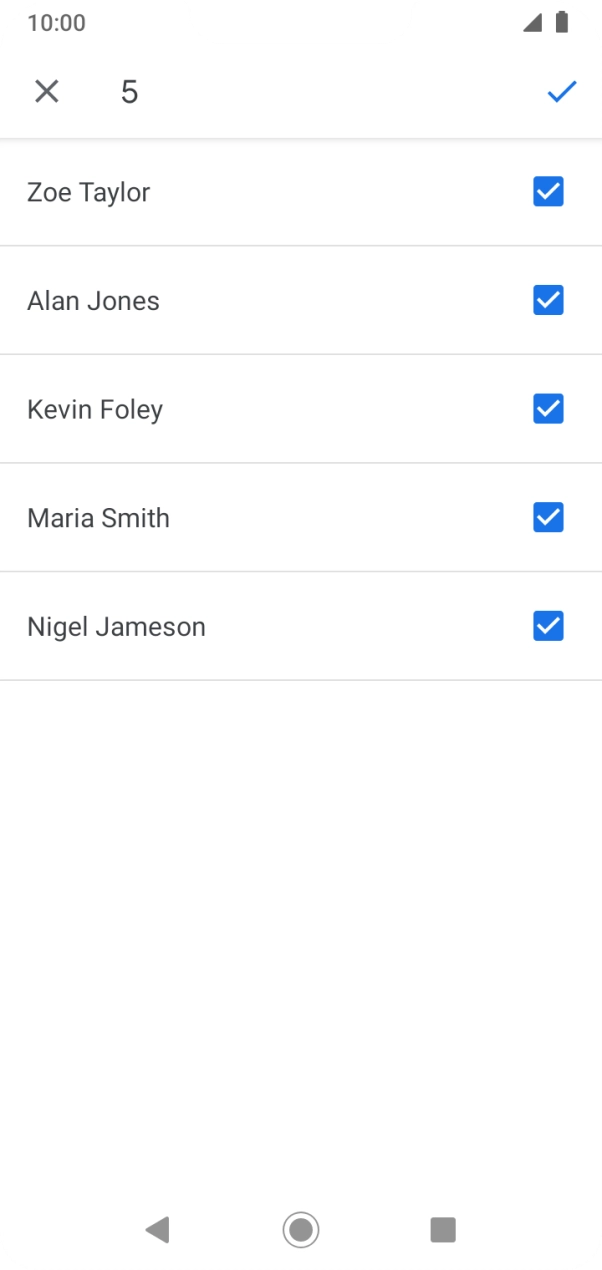
Task: Tap the clock in the status bar
Action: [x=56, y=22]
